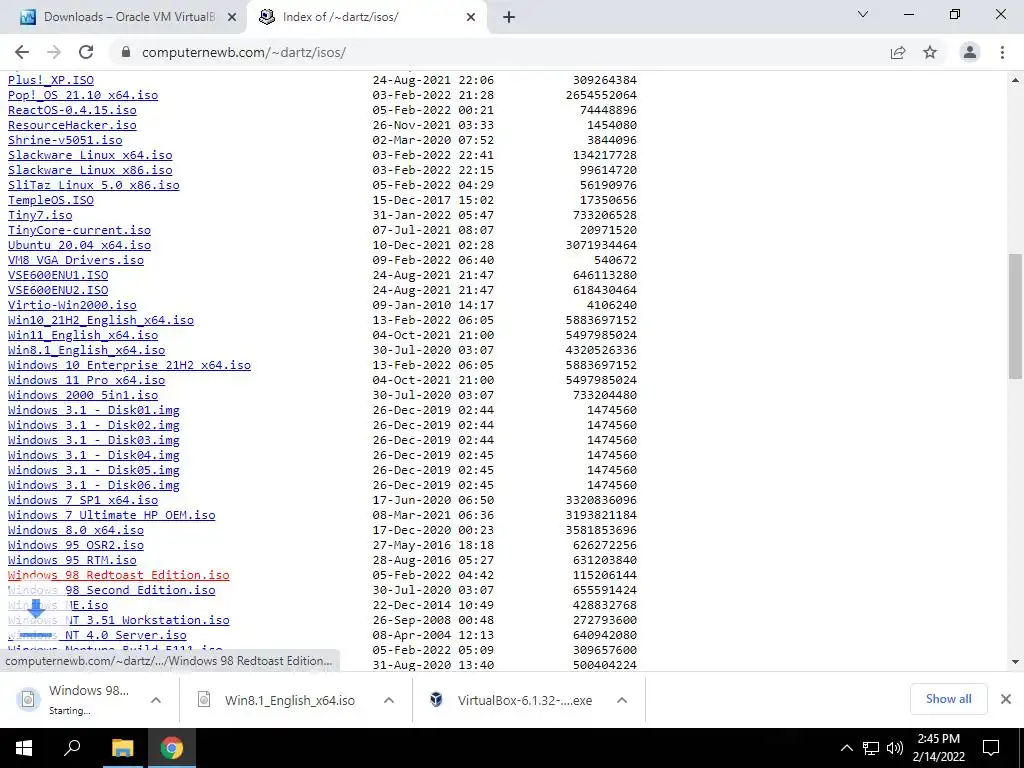The image size is (1024, 768).
Task: Click the ResourceHacker.iso link
Action: 72,125
